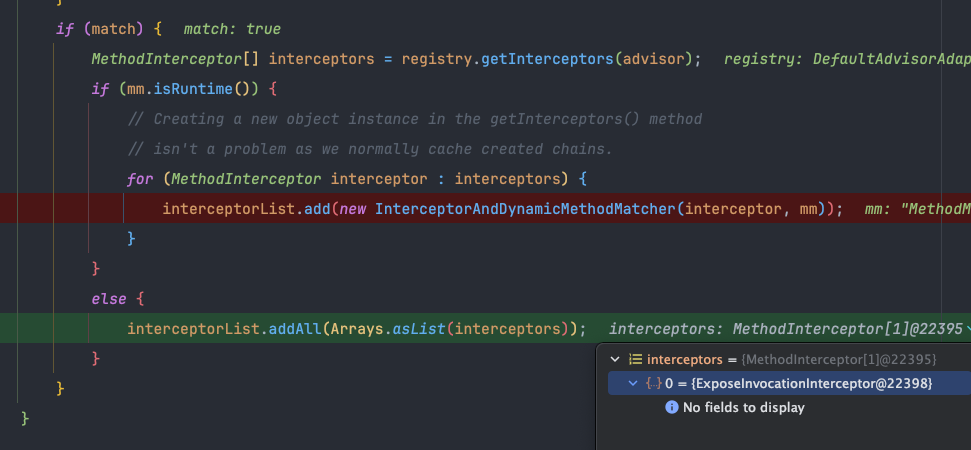Click the blue info icon in popup
Viewport: 971px width, 450px height.
click(x=671, y=407)
